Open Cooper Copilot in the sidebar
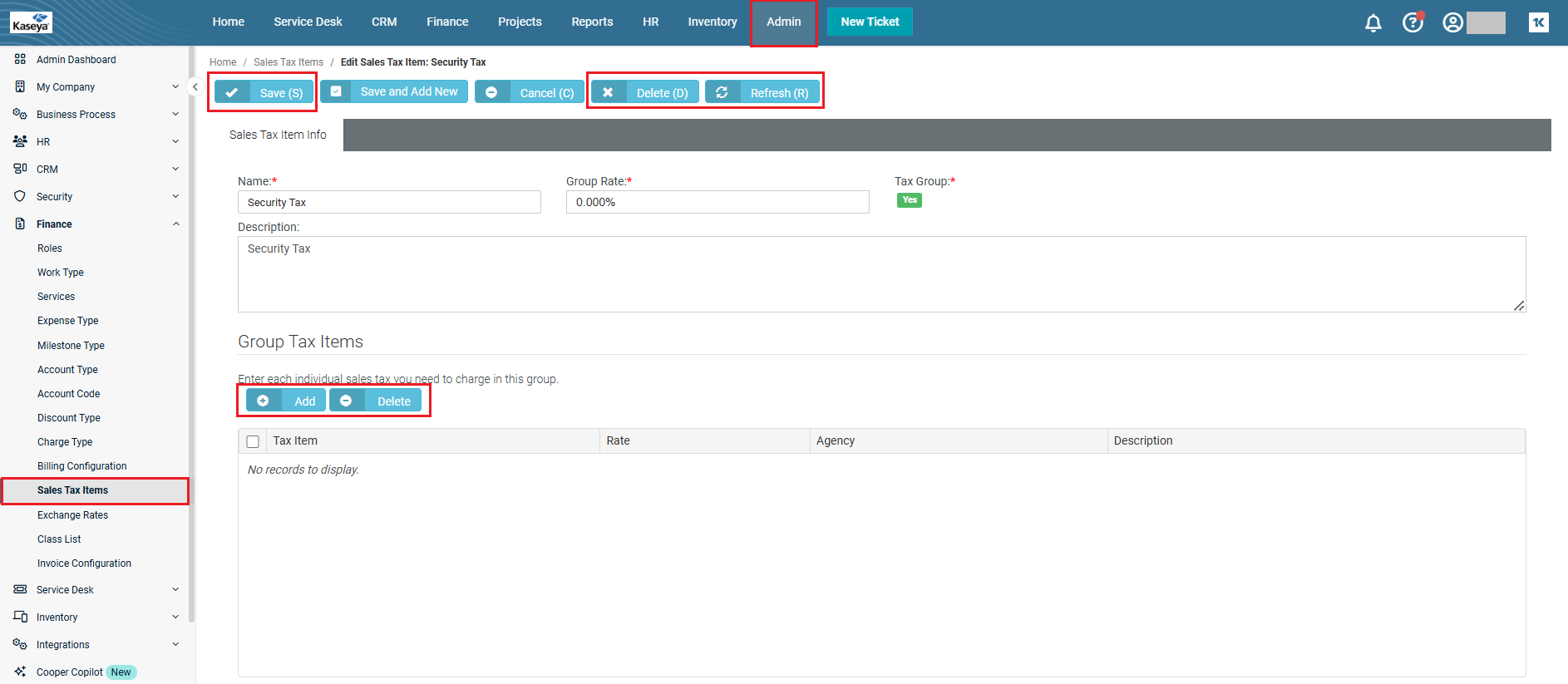This screenshot has height=684, width=1568. point(70,672)
